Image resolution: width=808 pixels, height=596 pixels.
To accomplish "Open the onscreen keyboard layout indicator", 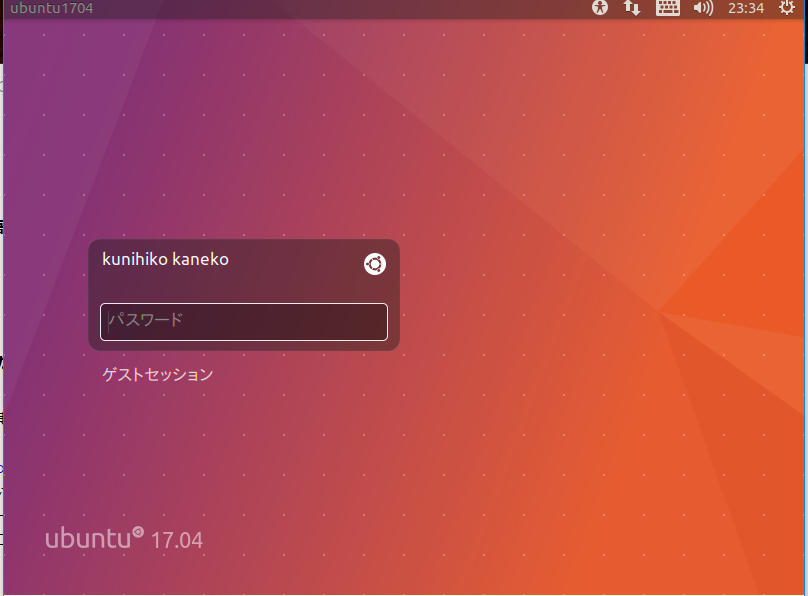I will (x=667, y=8).
